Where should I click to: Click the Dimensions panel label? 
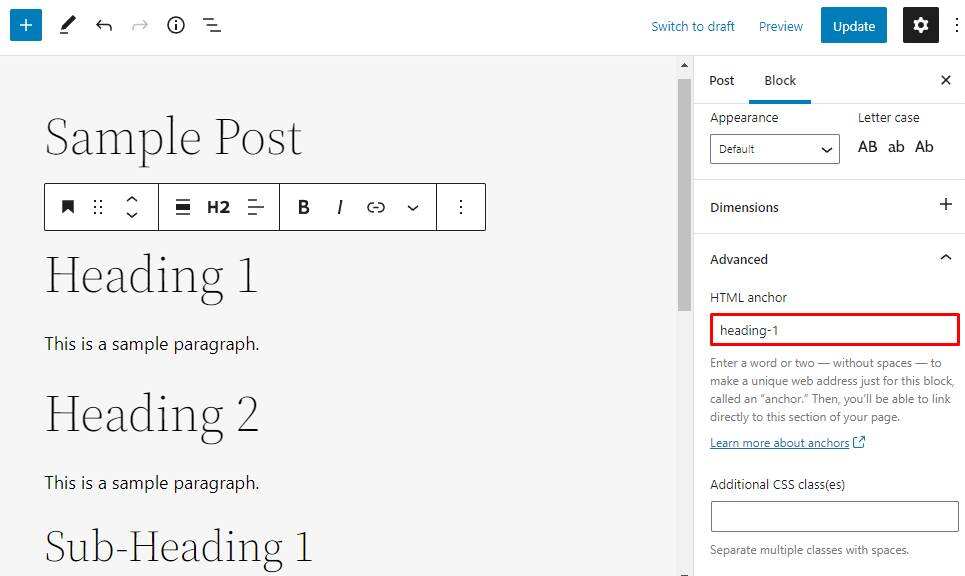coord(744,207)
